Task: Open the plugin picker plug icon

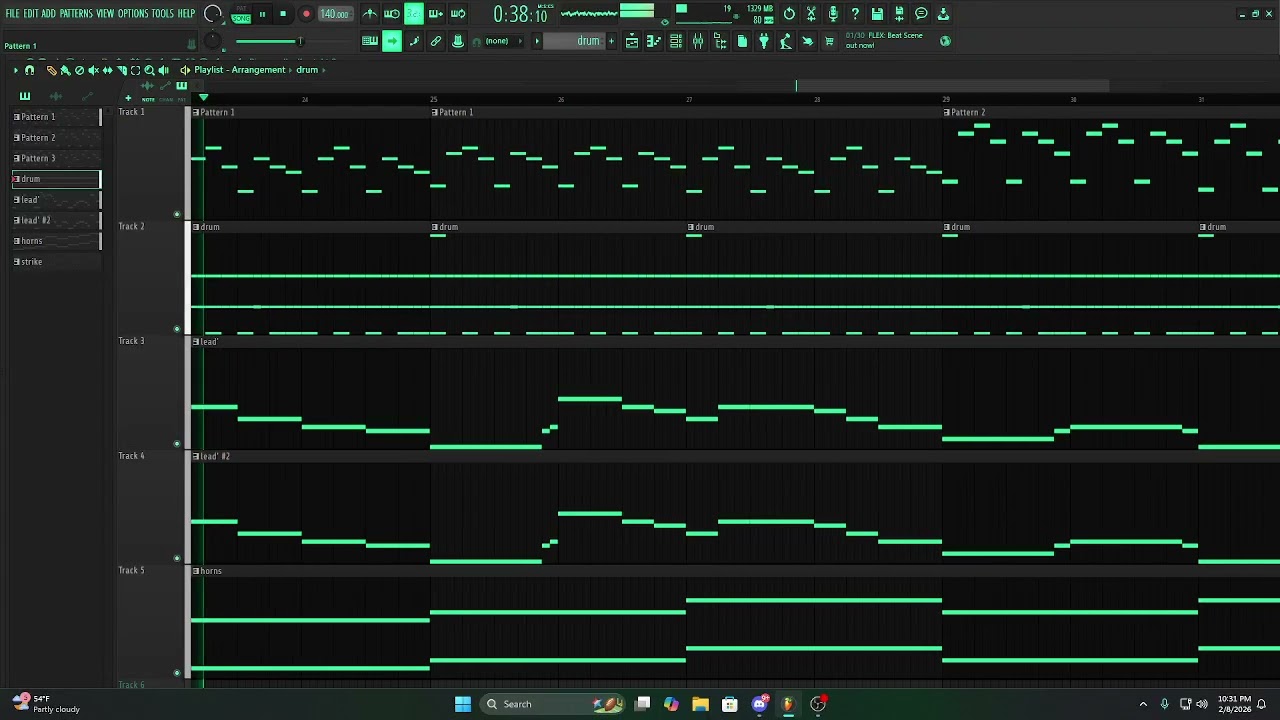Action: (764, 41)
